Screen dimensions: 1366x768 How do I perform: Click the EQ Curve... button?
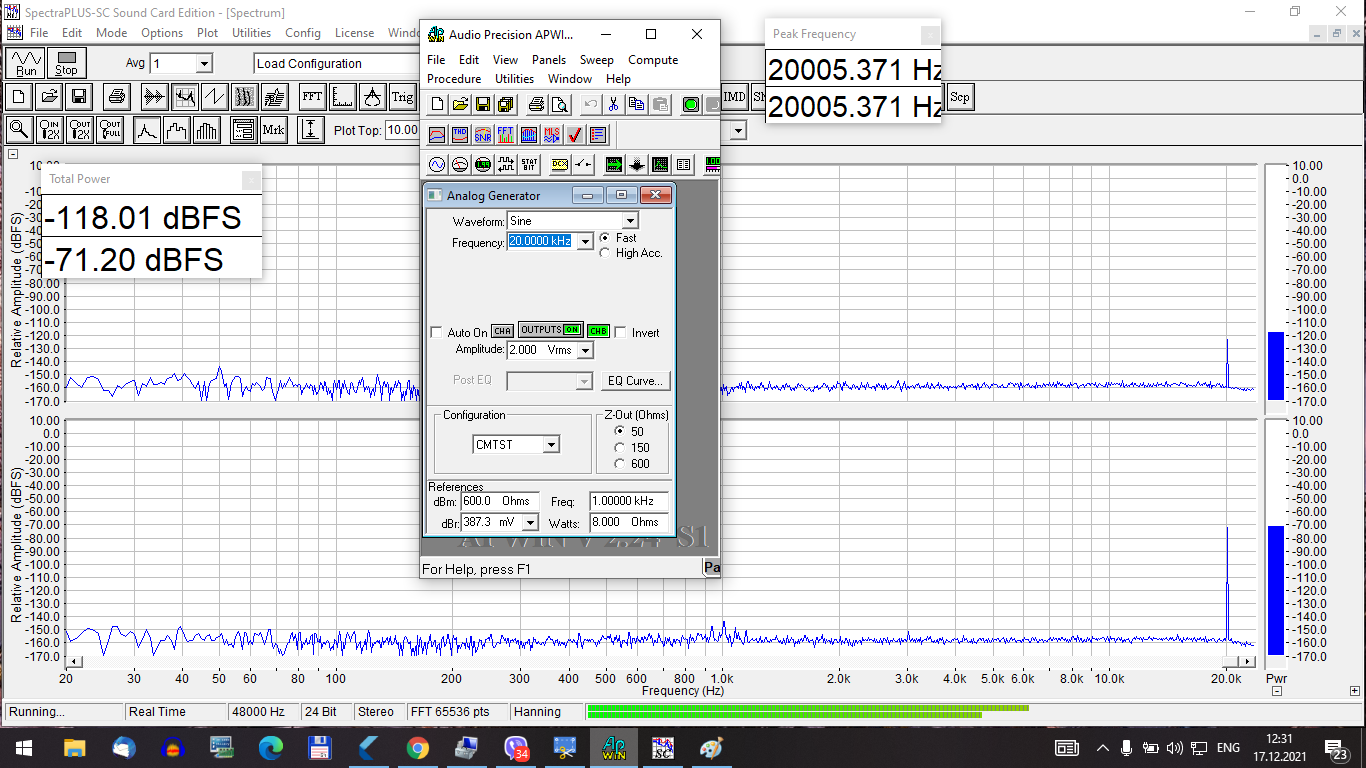click(x=636, y=381)
